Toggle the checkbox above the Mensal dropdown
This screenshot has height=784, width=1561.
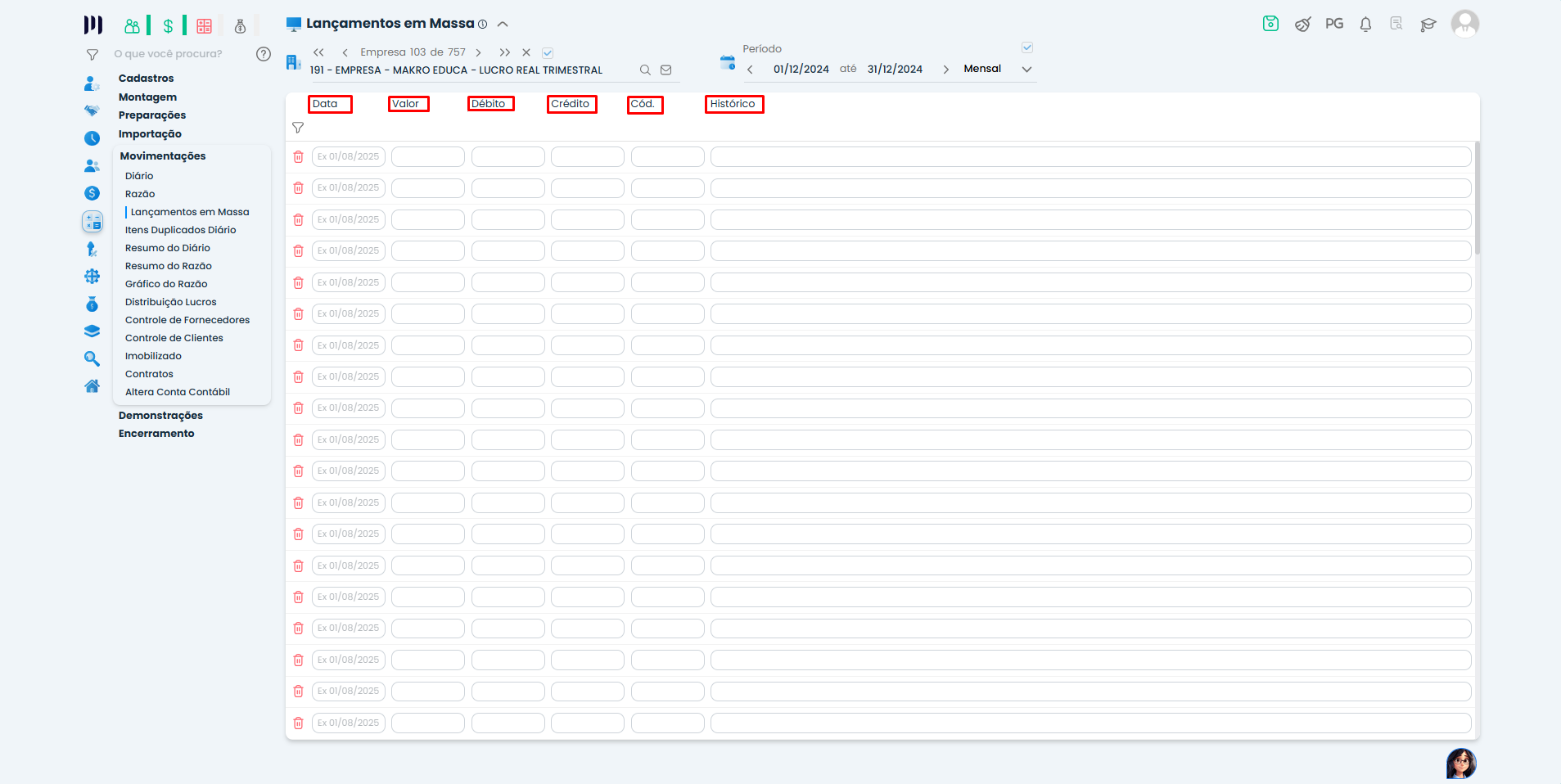(1027, 47)
